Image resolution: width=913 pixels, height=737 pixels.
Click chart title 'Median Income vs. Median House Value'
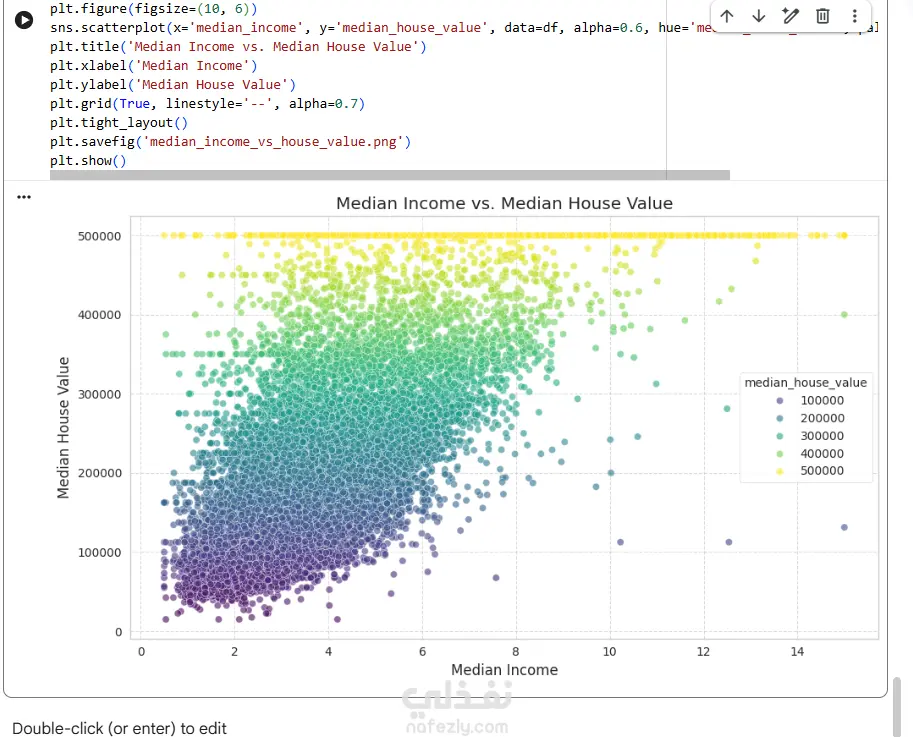point(504,203)
